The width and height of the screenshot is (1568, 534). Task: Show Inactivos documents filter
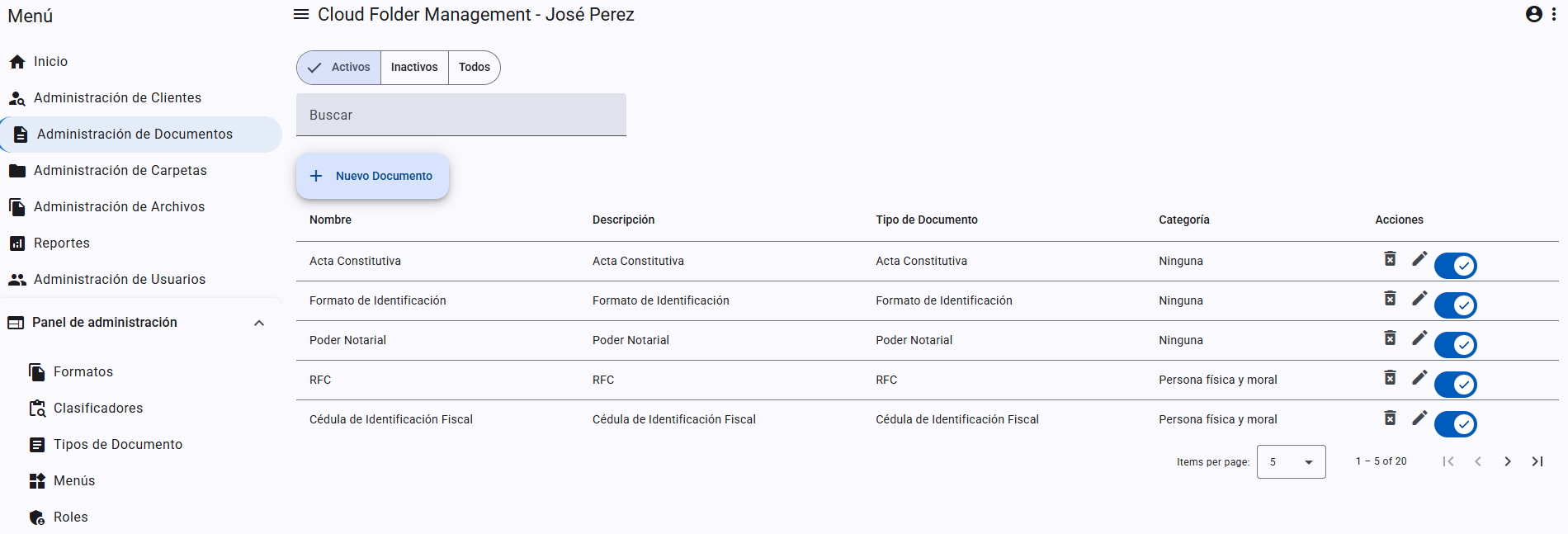tap(414, 68)
